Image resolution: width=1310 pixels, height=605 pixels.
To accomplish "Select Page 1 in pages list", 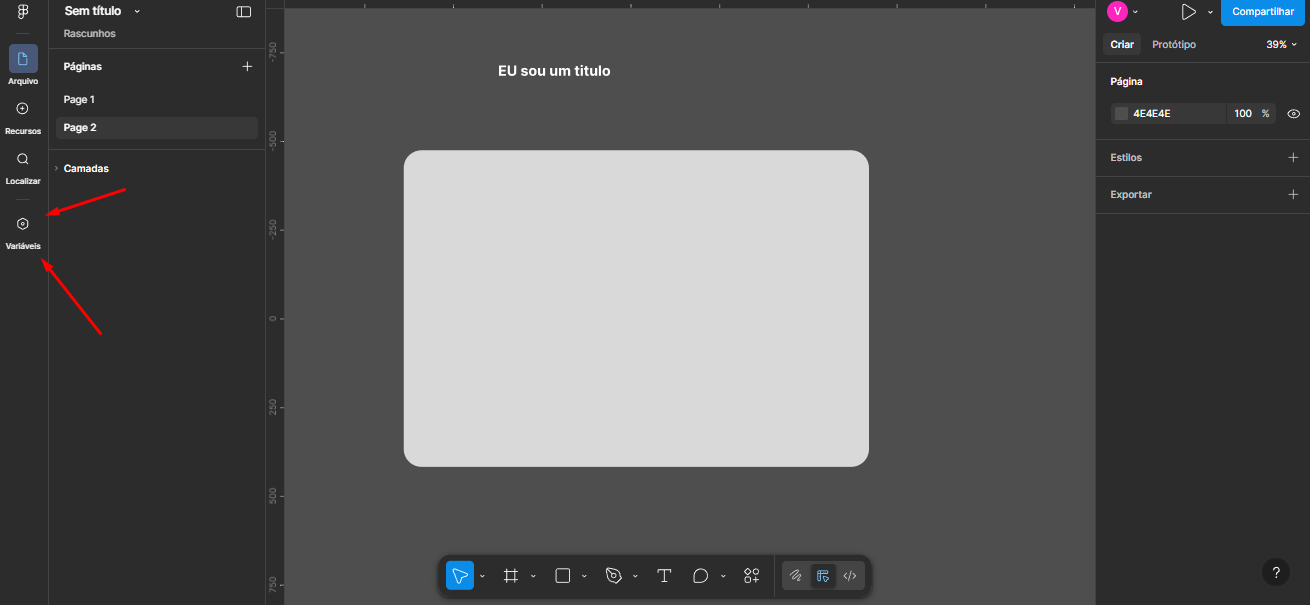I will pyautogui.click(x=157, y=100).
